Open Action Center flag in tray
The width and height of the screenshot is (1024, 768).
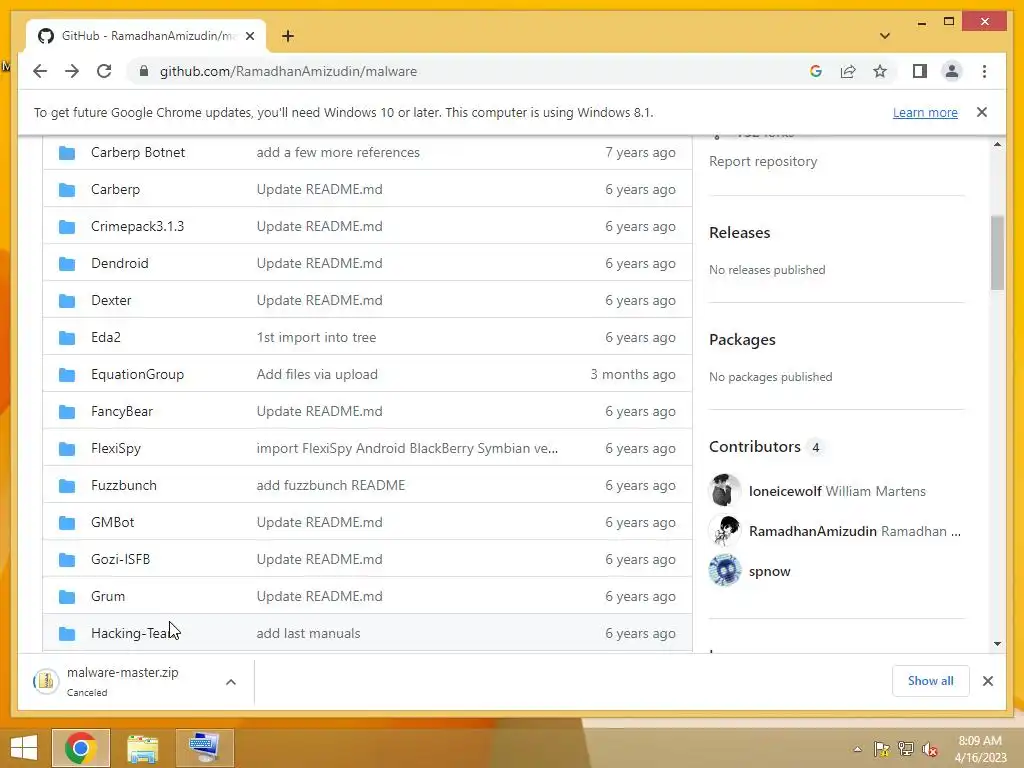(881, 749)
